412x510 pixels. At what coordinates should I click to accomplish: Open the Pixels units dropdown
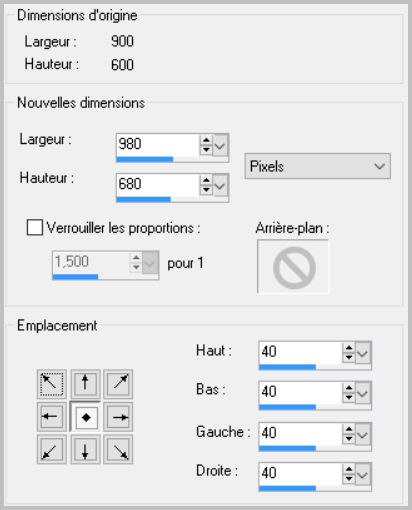click(317, 166)
